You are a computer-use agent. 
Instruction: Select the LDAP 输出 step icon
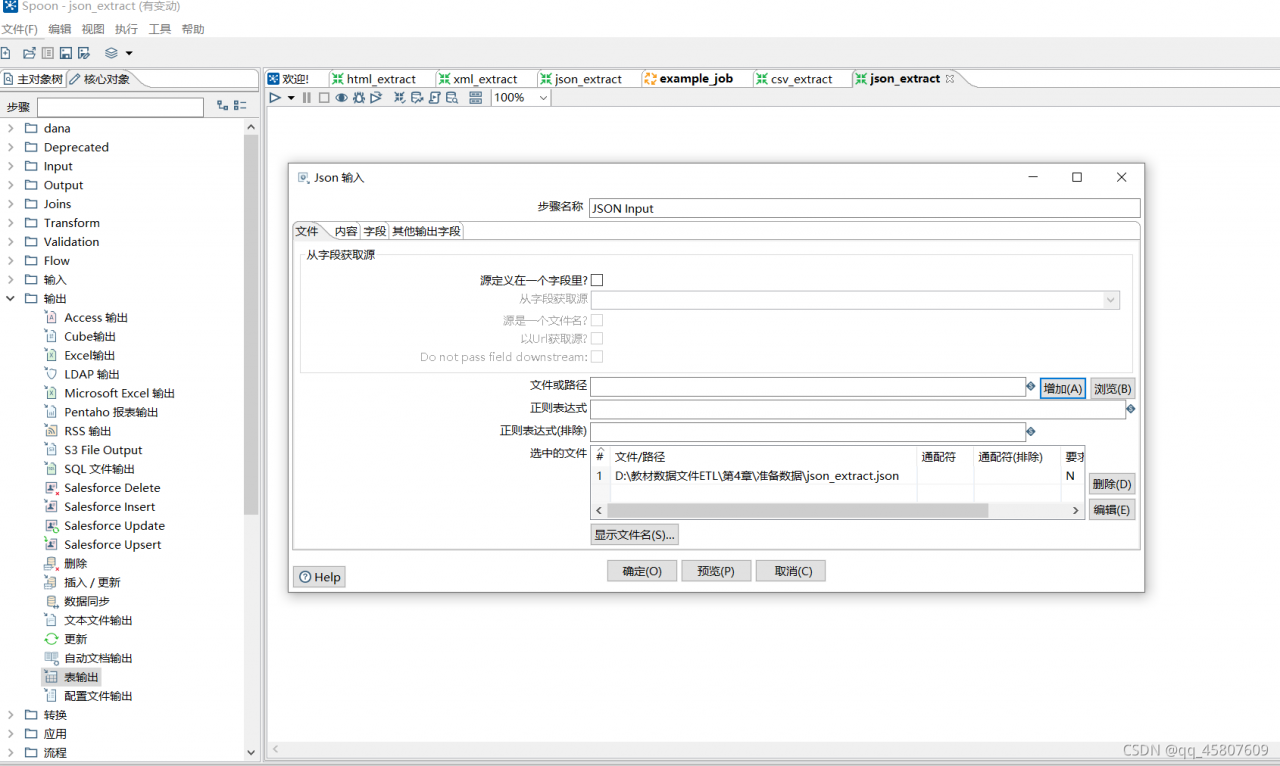tap(51, 374)
